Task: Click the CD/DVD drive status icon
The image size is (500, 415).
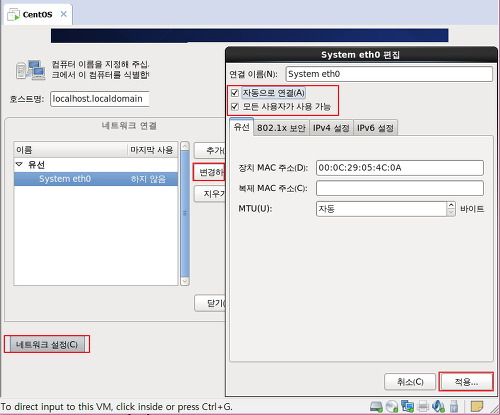Action: 392,406
